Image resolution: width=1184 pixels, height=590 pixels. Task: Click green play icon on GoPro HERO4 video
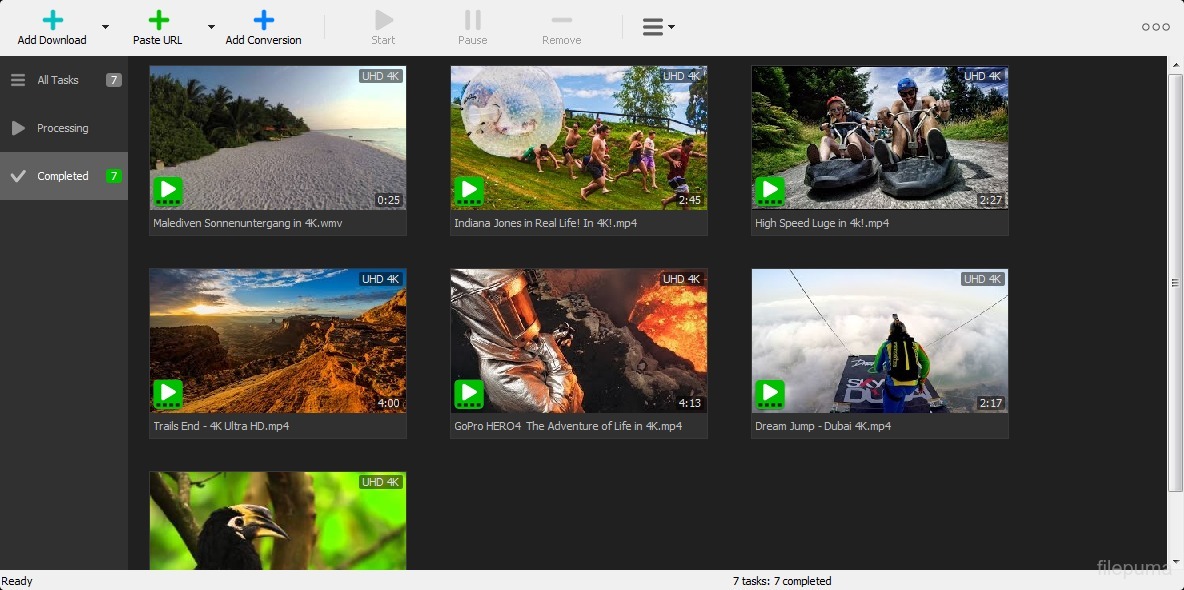[469, 394]
